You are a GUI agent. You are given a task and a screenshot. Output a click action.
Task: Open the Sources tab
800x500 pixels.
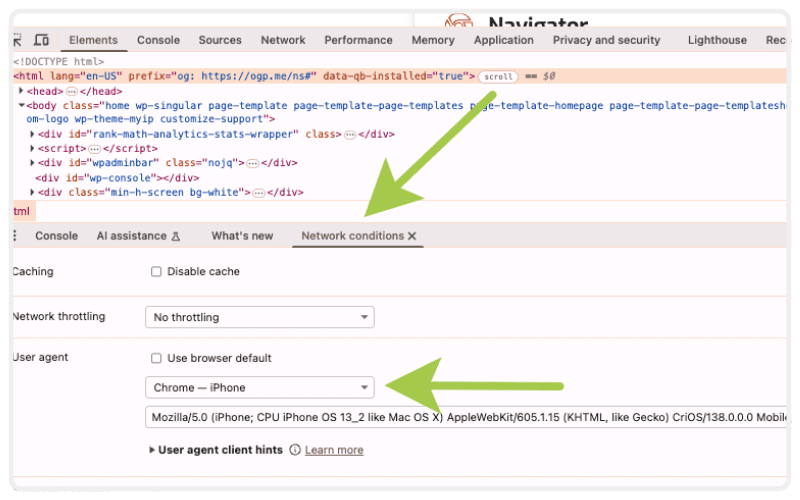pos(220,40)
